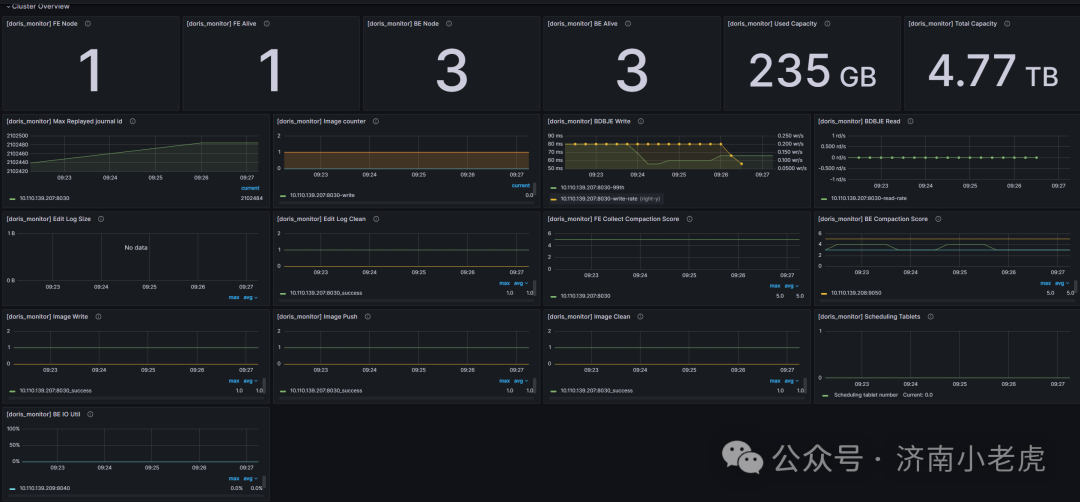The width and height of the screenshot is (1080, 502).
Task: Open the Edit Log Size panel title menu
Action: tap(48, 219)
